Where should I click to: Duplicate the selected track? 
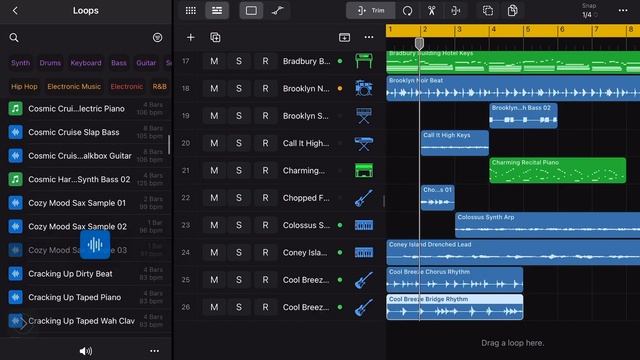tap(215, 38)
